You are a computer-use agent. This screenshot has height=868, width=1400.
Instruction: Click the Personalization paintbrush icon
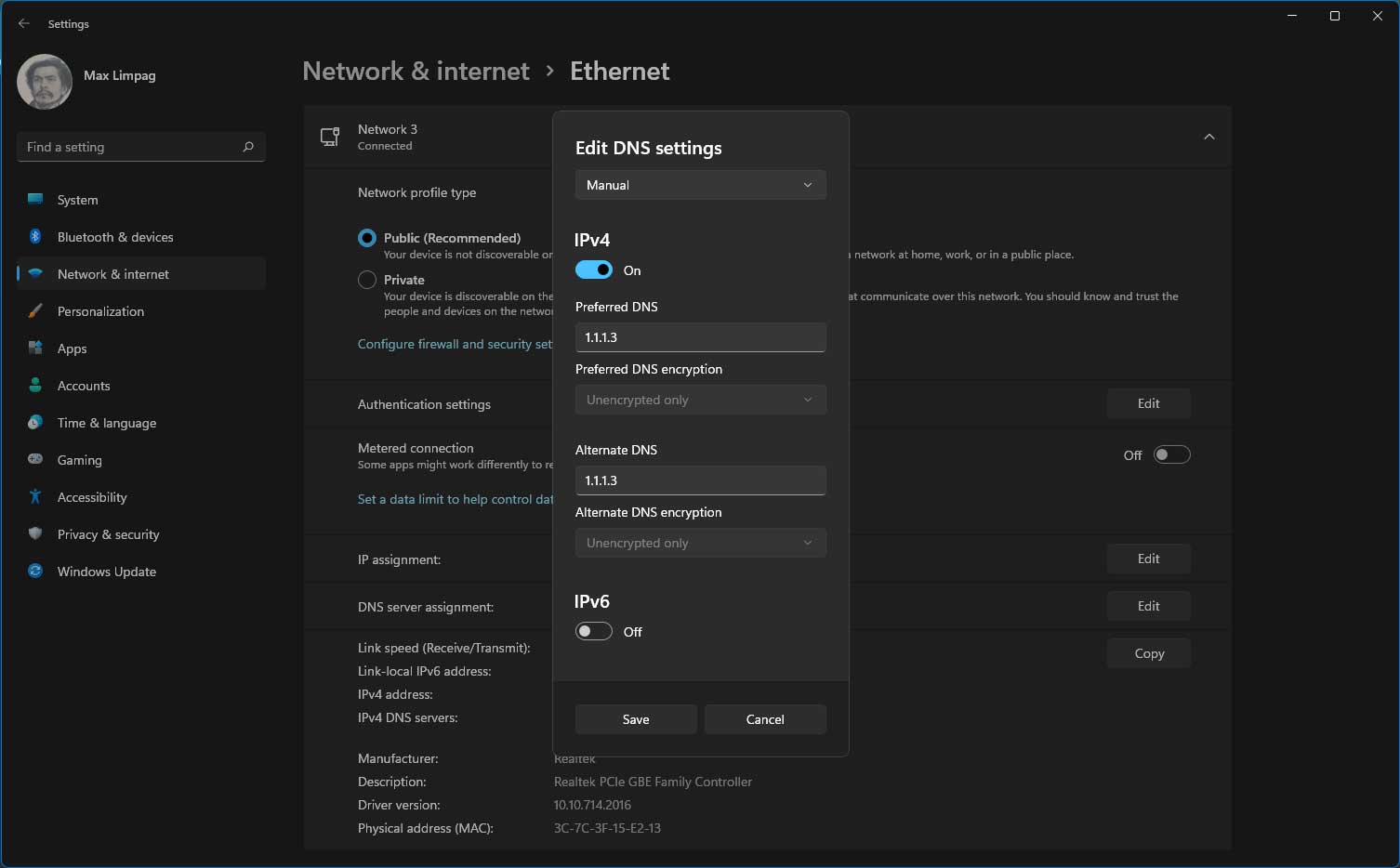pyautogui.click(x=35, y=310)
